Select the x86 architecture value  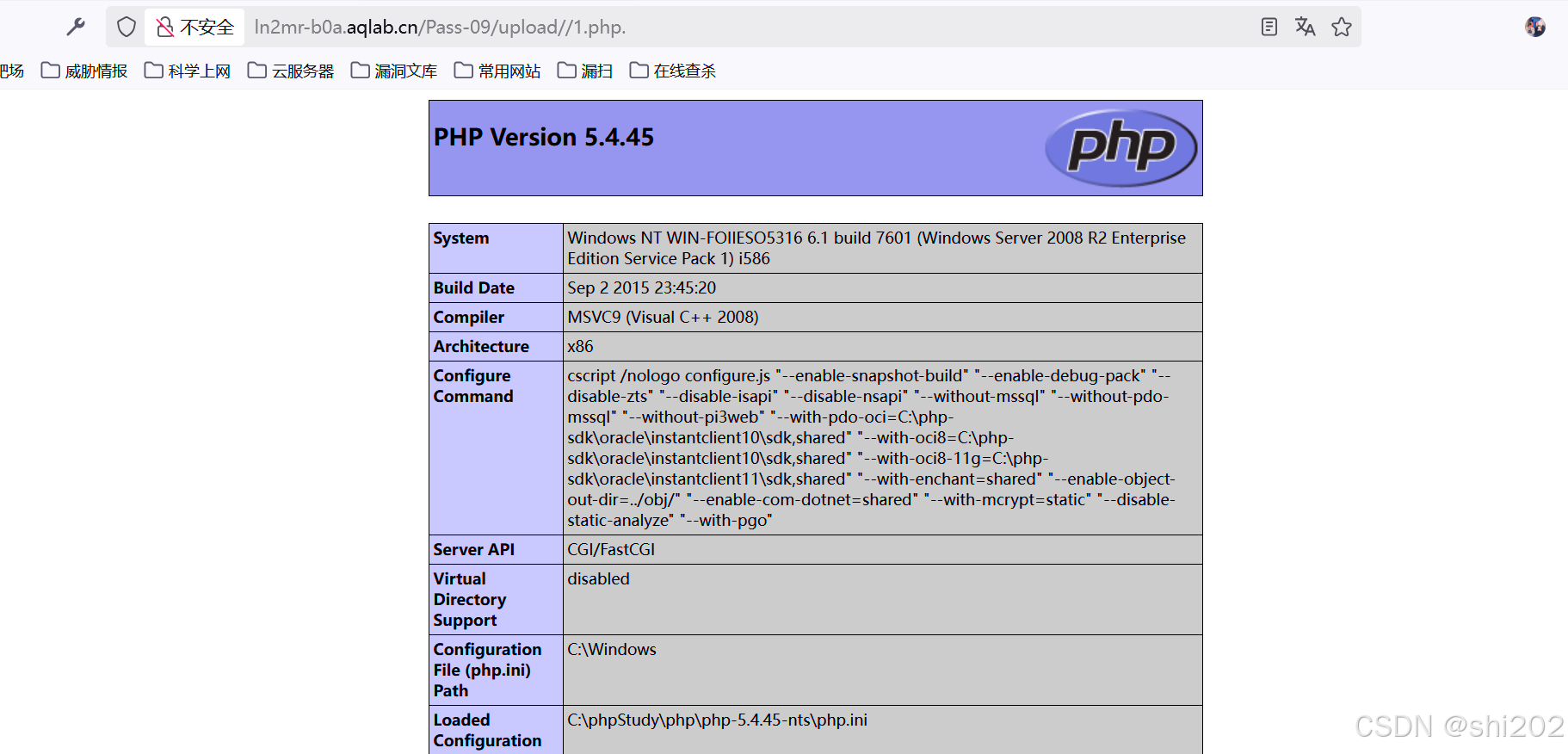581,347
